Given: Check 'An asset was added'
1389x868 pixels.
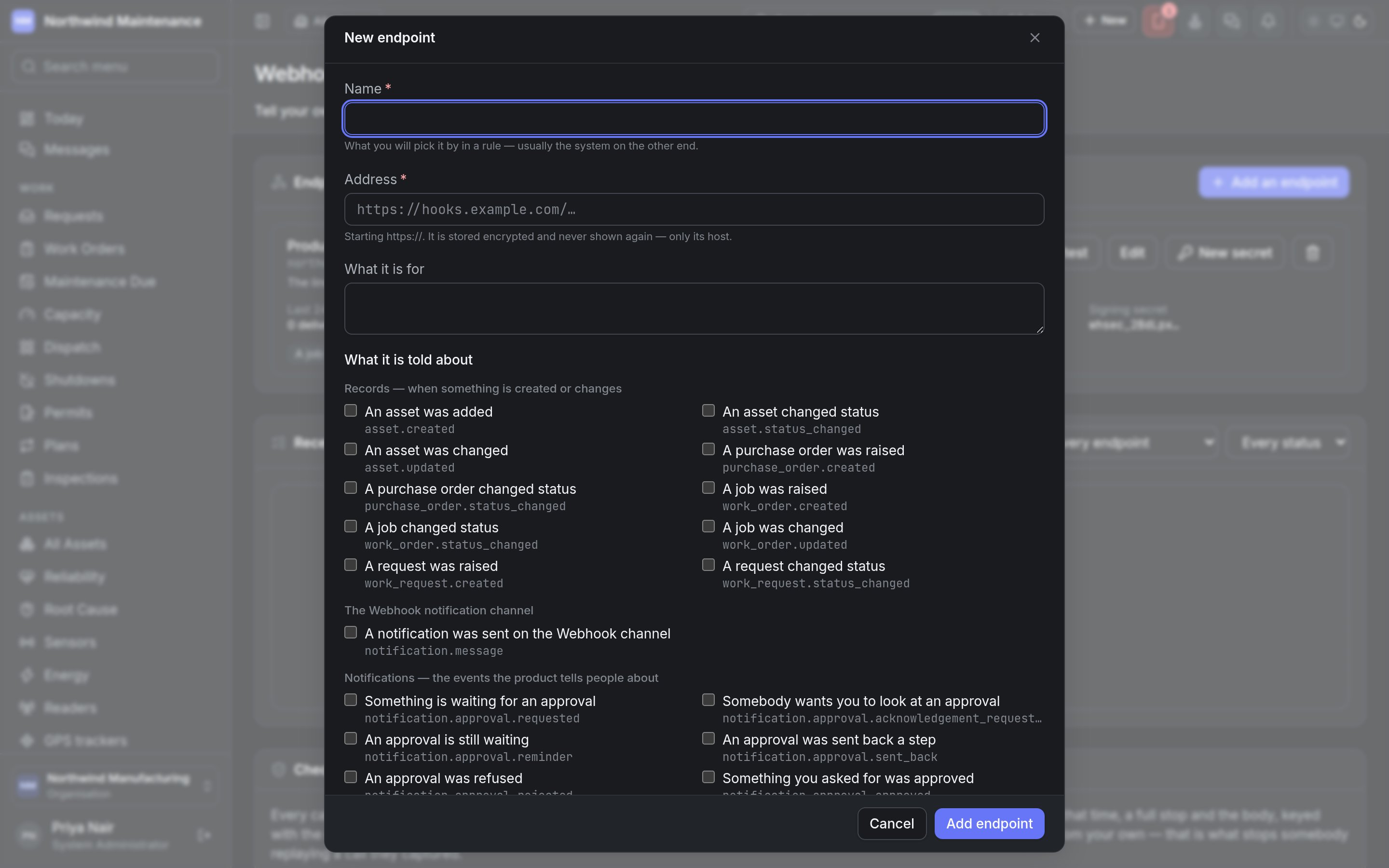Looking at the screenshot, I should tap(351, 410).
